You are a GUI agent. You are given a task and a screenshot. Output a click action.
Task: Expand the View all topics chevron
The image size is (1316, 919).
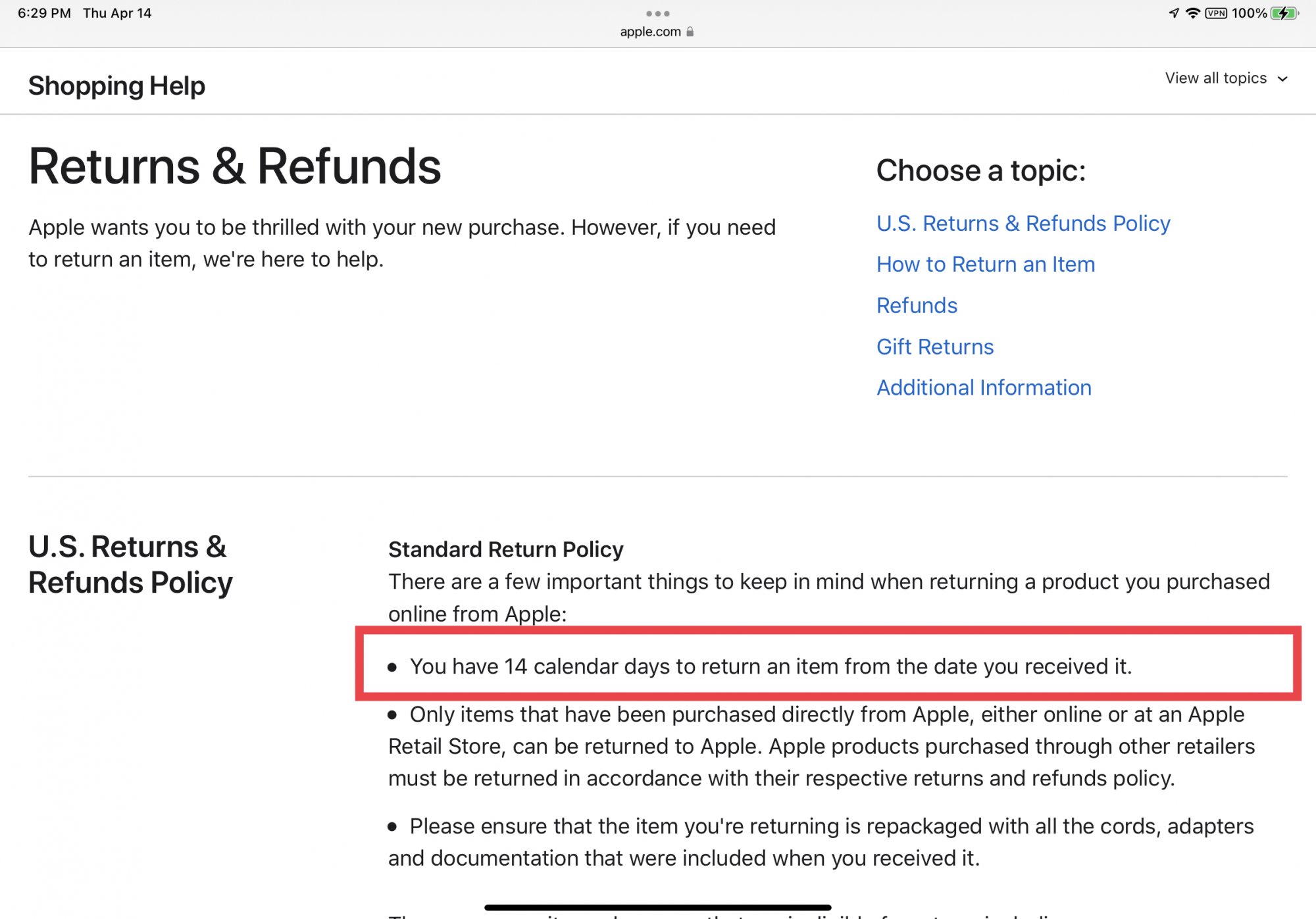1282,79
